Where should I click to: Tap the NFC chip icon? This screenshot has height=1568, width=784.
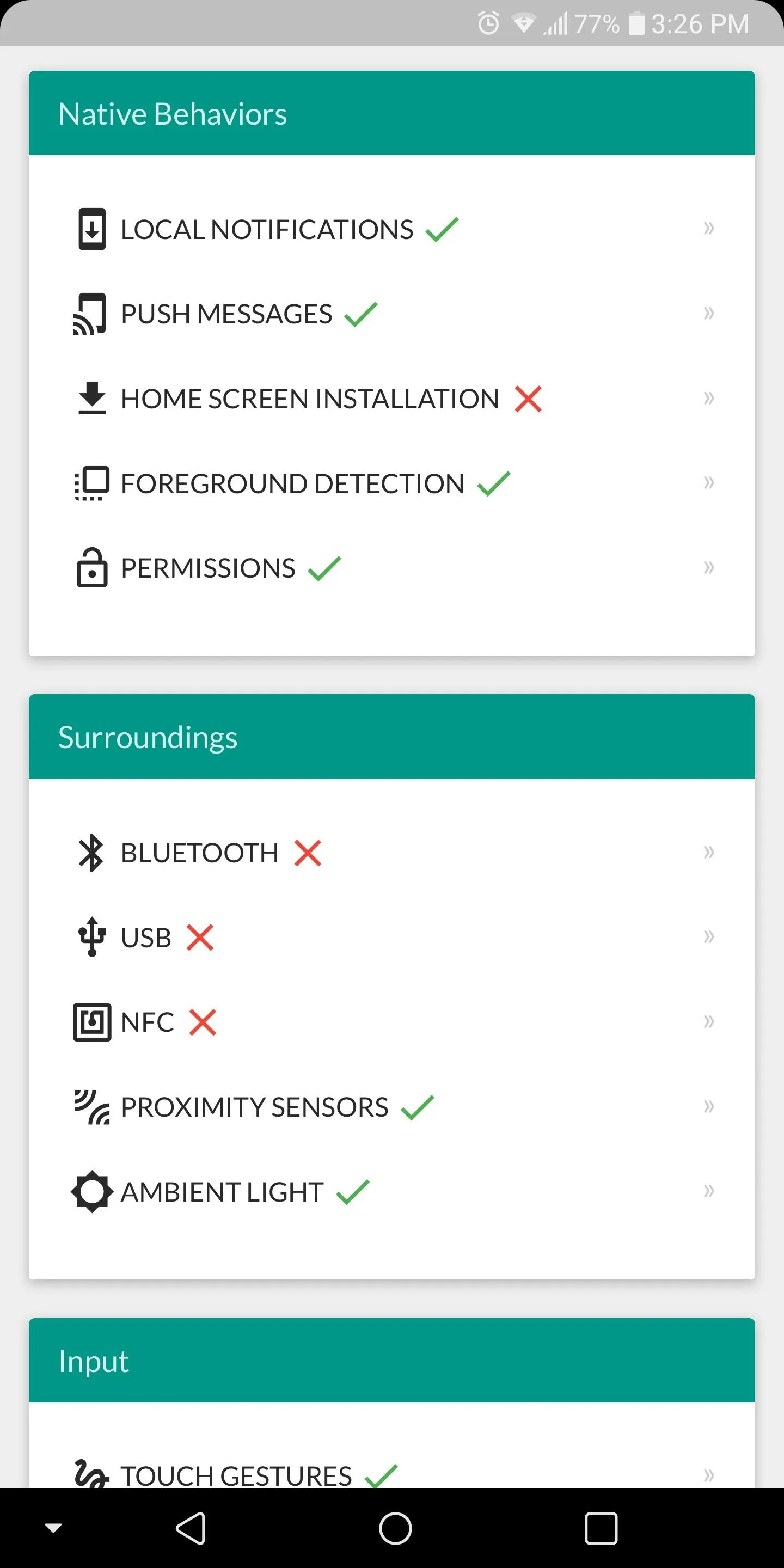tap(92, 1022)
